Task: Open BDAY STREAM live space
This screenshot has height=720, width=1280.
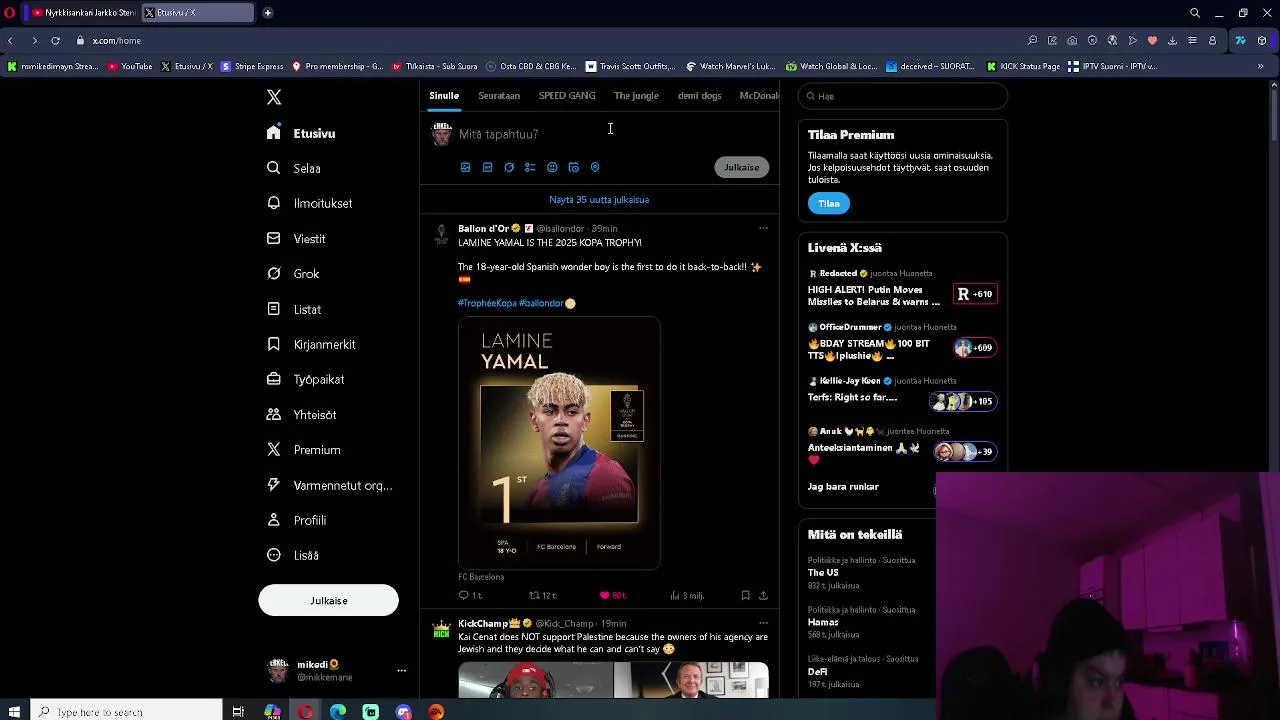Action: pyautogui.click(x=902, y=343)
